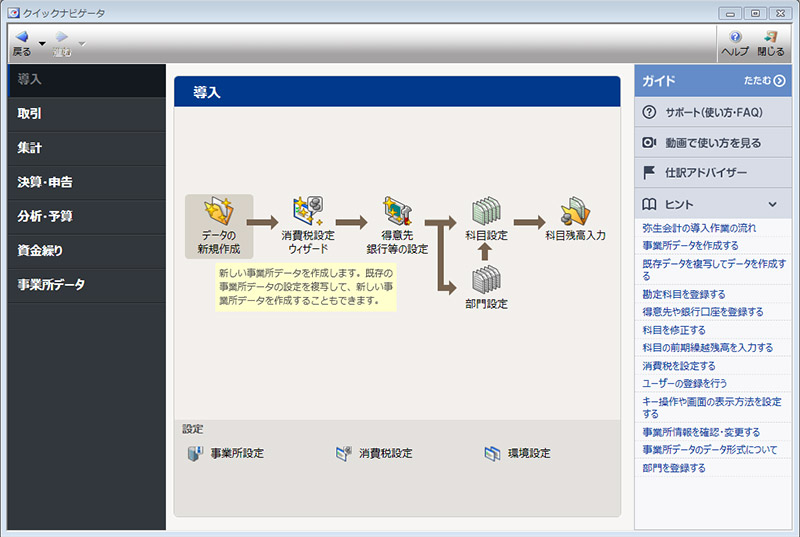Open the 消費税設定ウィザード icon
The height and width of the screenshot is (537, 800).
308,211
